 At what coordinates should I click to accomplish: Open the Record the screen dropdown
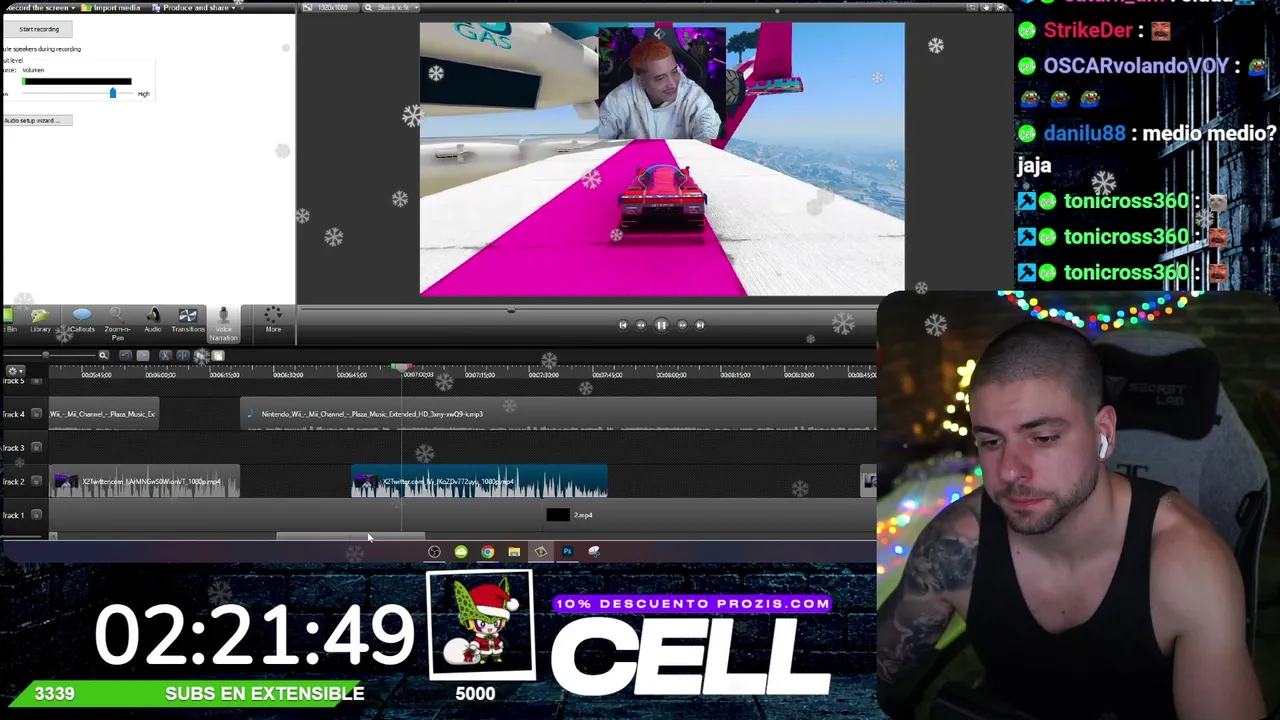click(38, 8)
